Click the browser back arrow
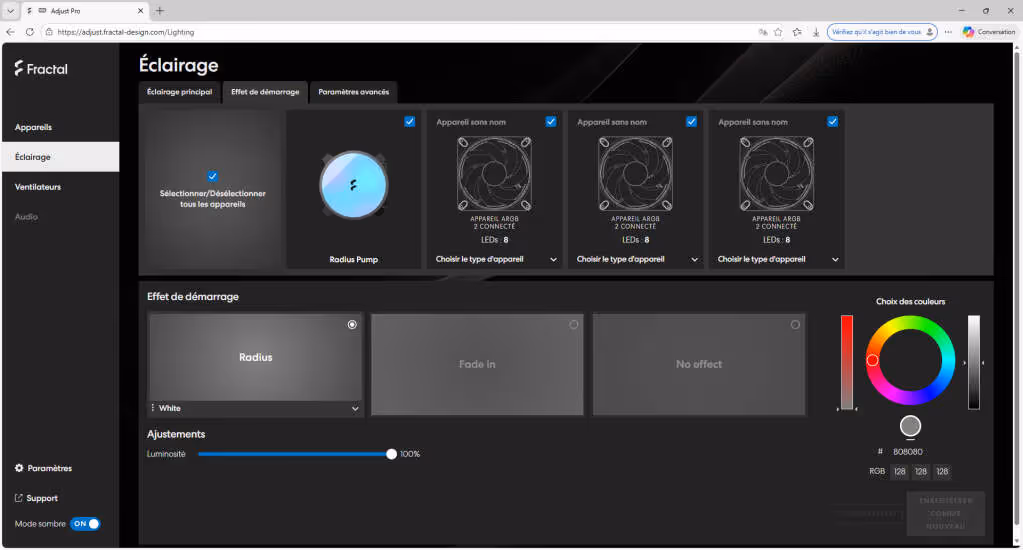This screenshot has height=550, width=1023. [x=10, y=31]
